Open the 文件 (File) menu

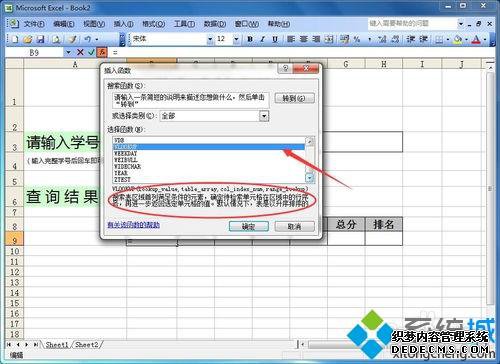(34, 24)
